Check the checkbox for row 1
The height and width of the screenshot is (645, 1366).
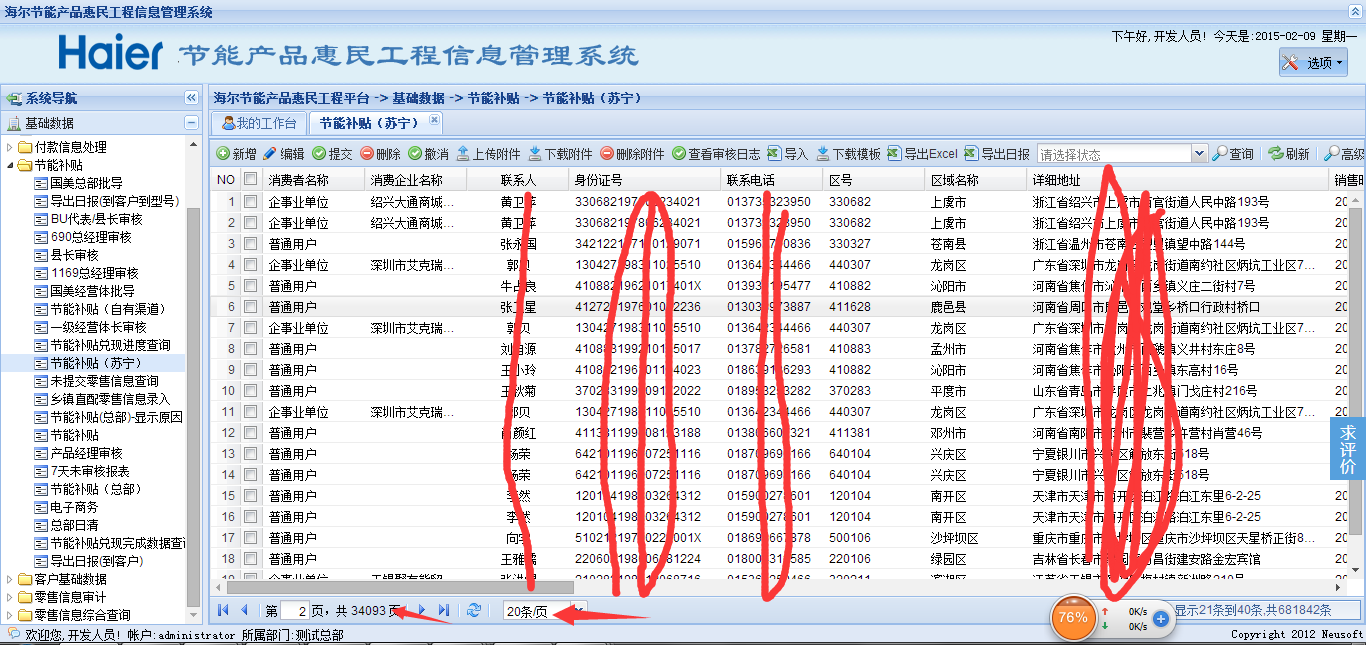250,202
